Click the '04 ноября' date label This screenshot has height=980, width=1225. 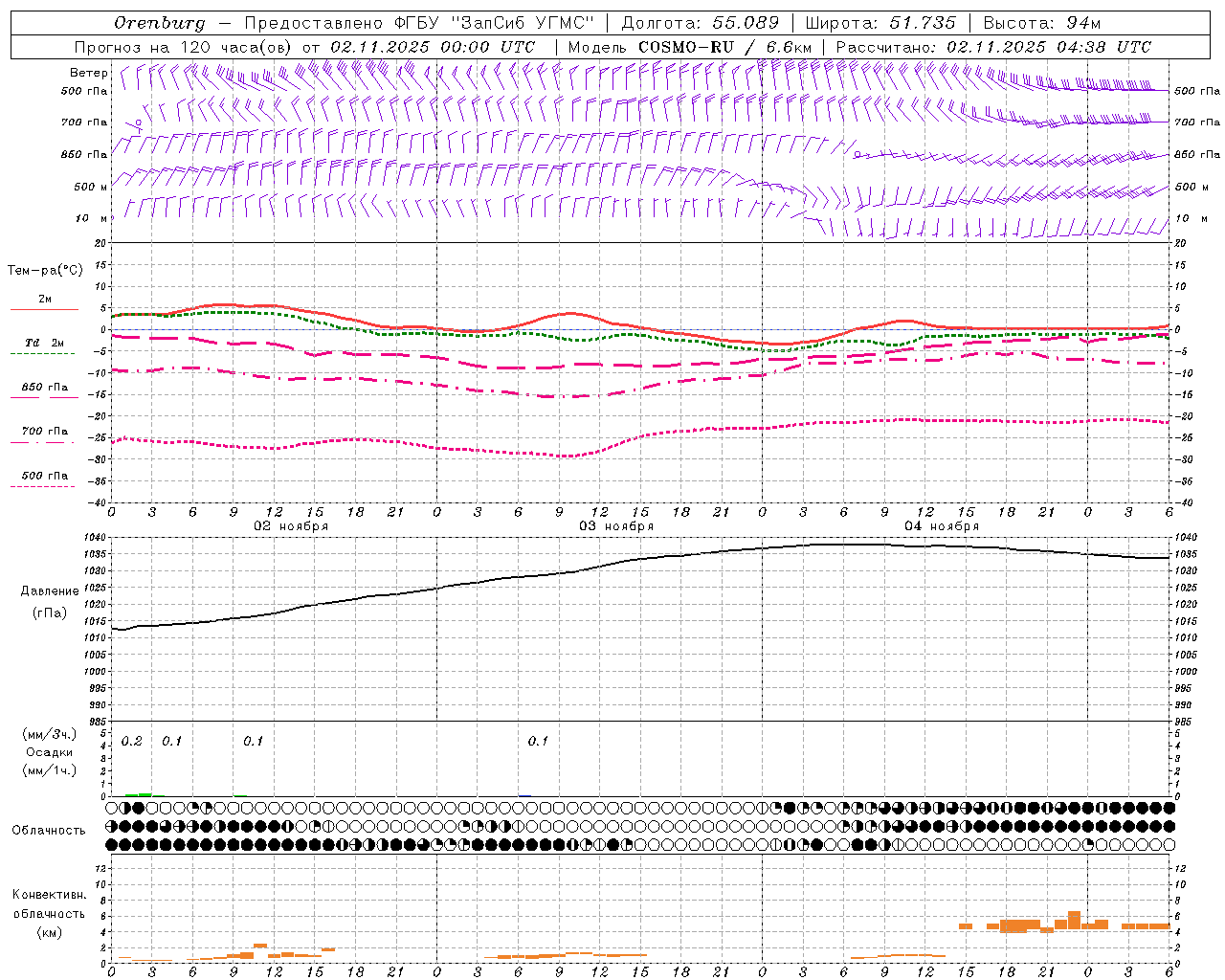pos(942,526)
